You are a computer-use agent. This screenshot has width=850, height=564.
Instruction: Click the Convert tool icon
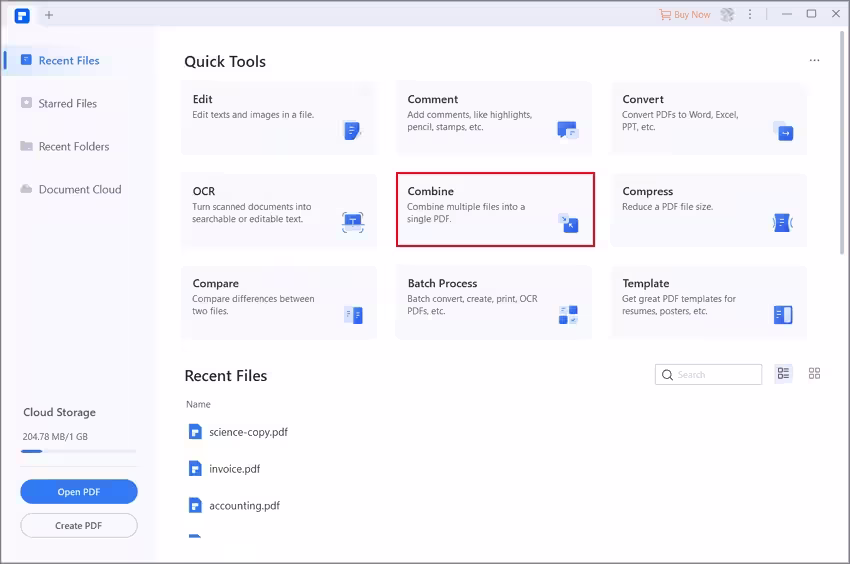(782, 130)
